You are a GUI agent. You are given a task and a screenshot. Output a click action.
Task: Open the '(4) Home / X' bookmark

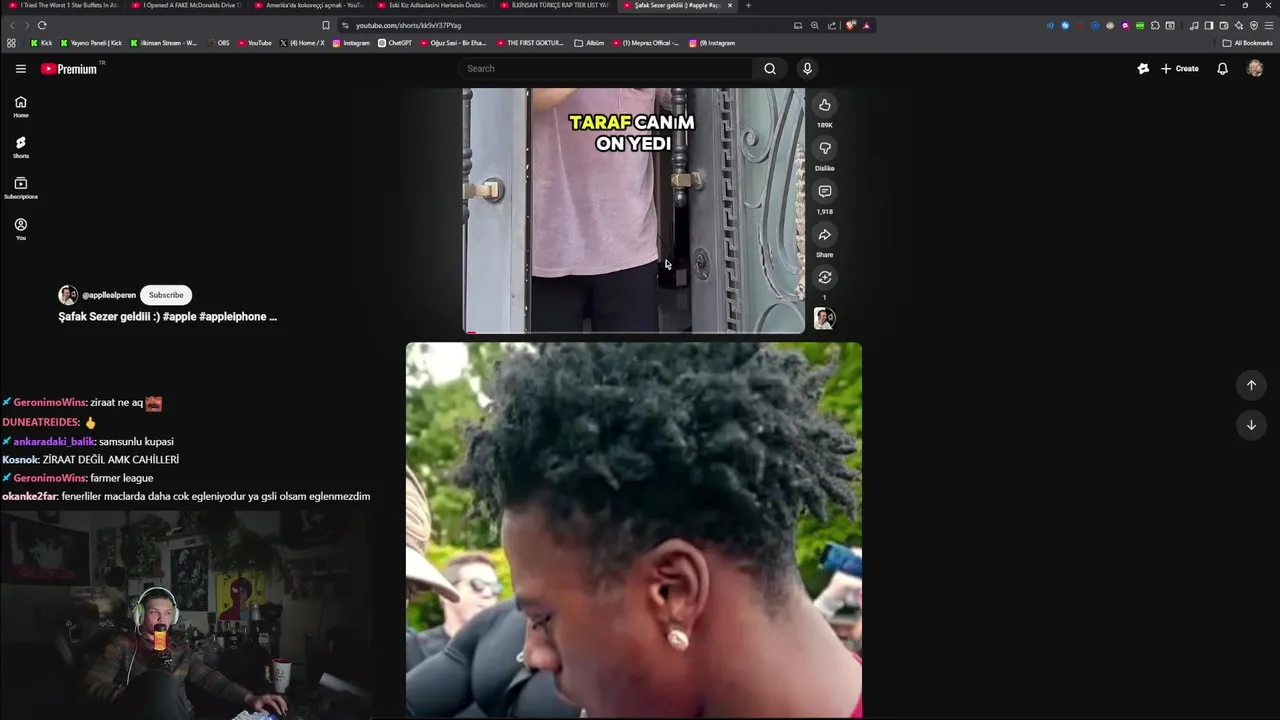click(x=303, y=43)
